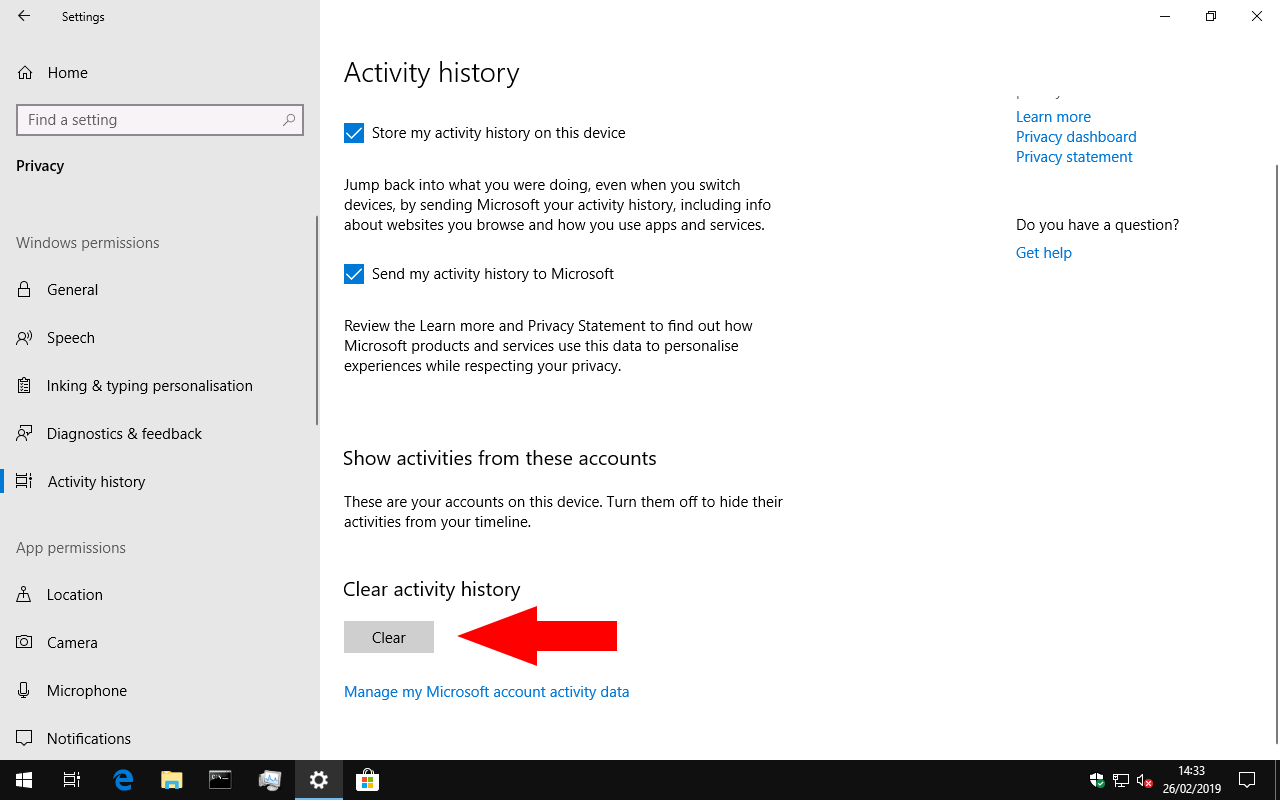
Task: Click the "Show activities from these accounts" heading
Action: pos(500,458)
